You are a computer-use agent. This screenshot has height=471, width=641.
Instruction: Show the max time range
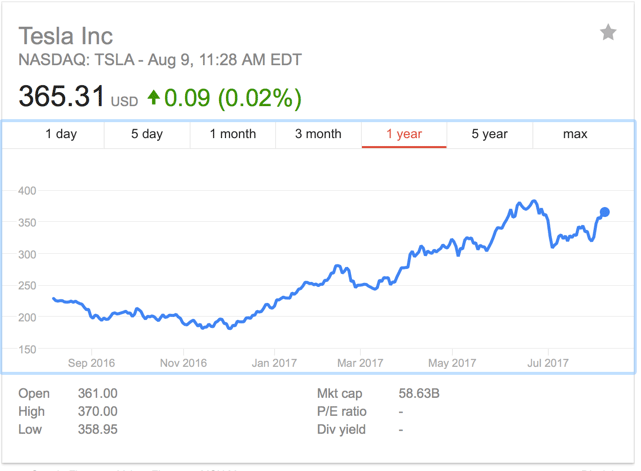click(575, 134)
